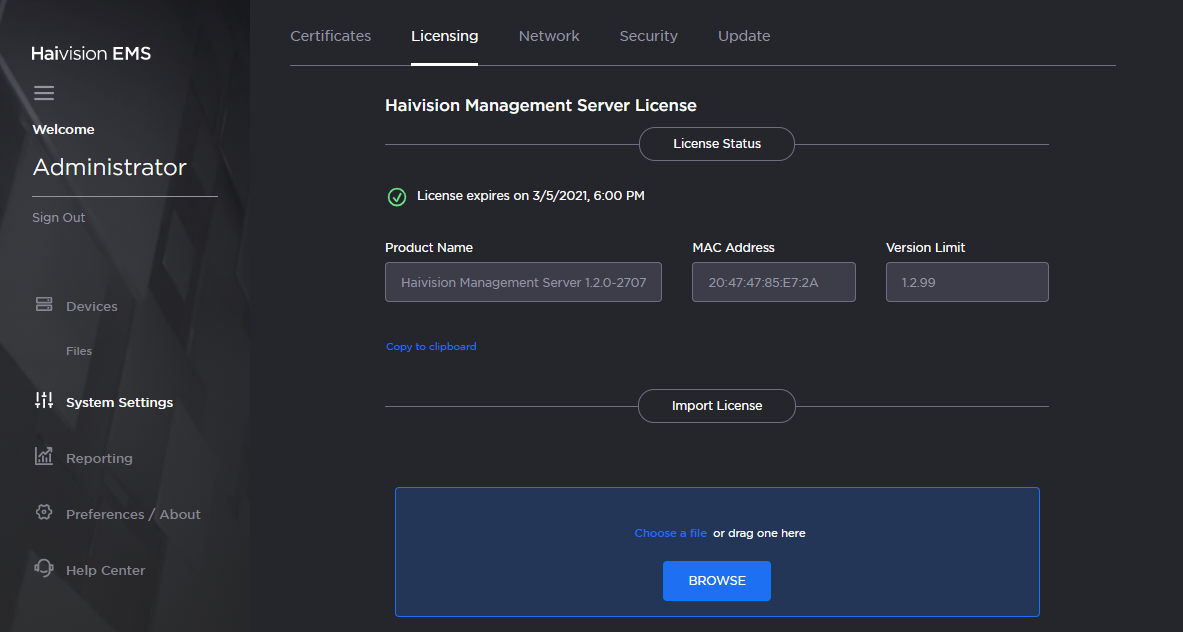Sign Out of the Administrator account
The image size is (1183, 632).
58,217
